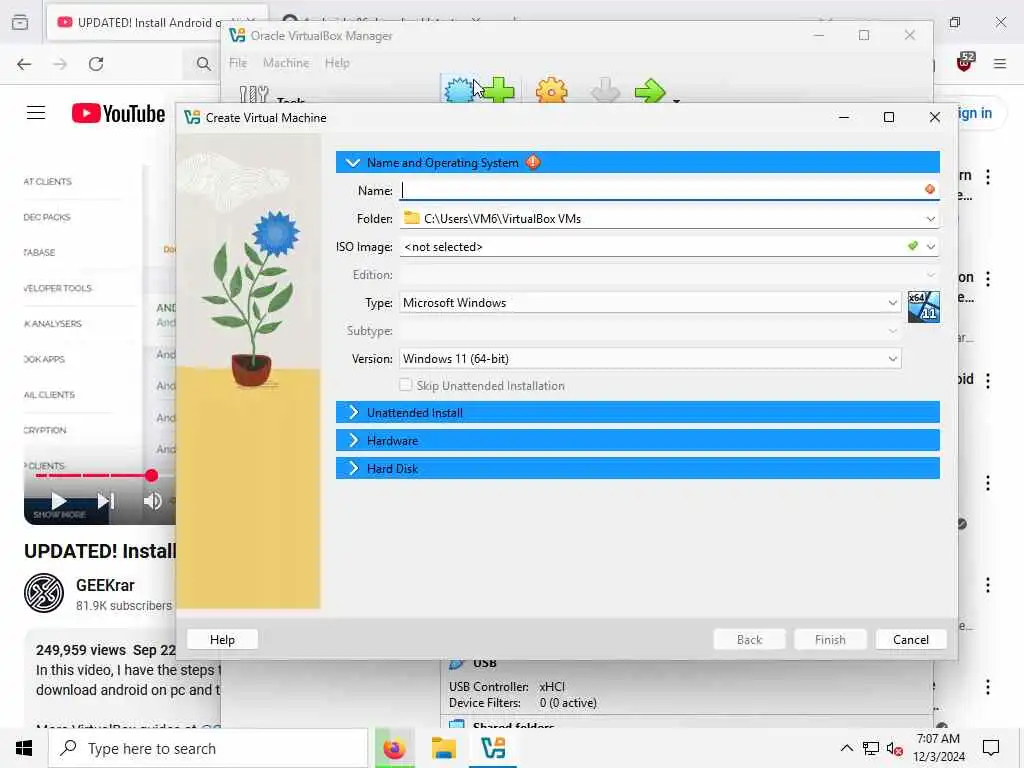Screen dimensions: 1024x768
Task: Open the Folder path dropdown
Action: pyautogui.click(x=931, y=219)
